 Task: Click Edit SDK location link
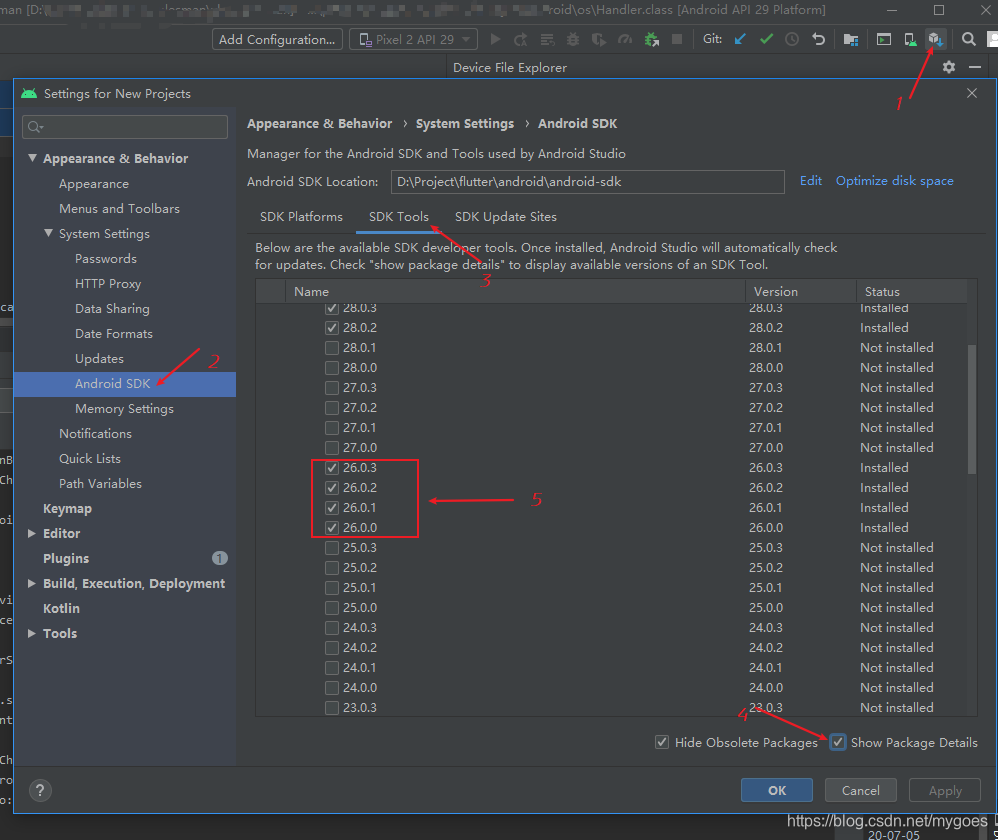(810, 181)
